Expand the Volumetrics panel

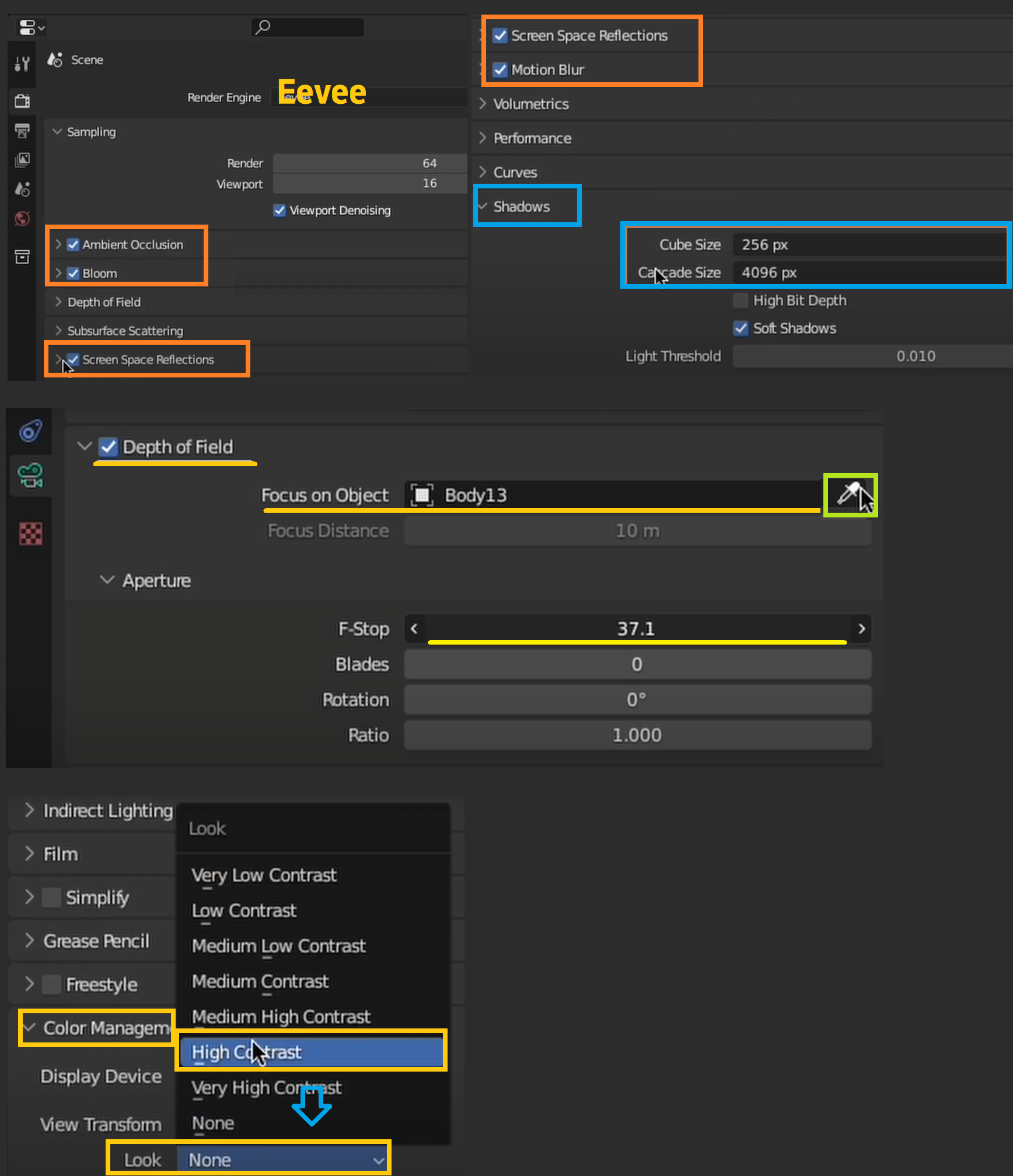click(483, 103)
